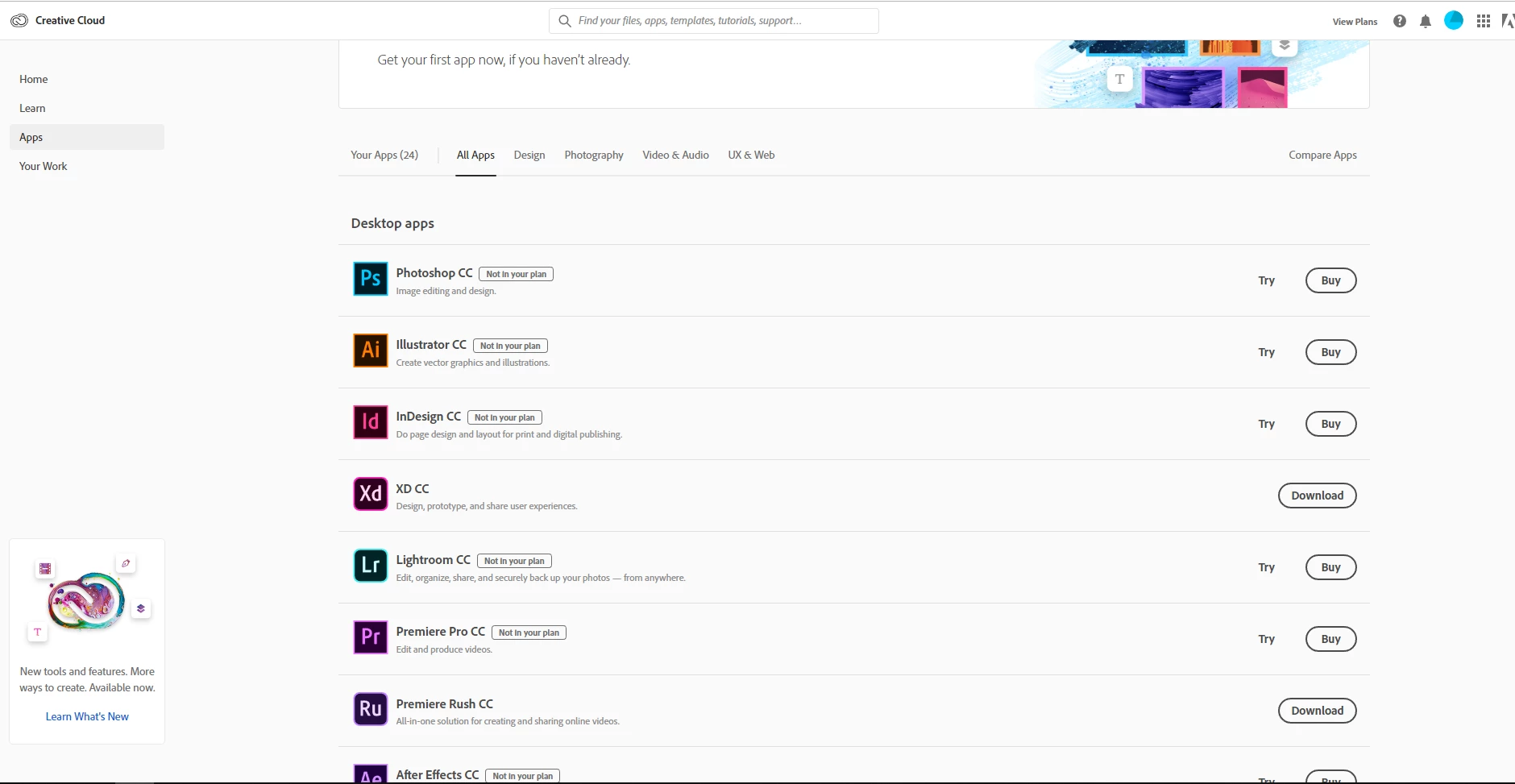The image size is (1515, 784).
Task: Click Buy for Illustrator CC
Action: tap(1331, 352)
